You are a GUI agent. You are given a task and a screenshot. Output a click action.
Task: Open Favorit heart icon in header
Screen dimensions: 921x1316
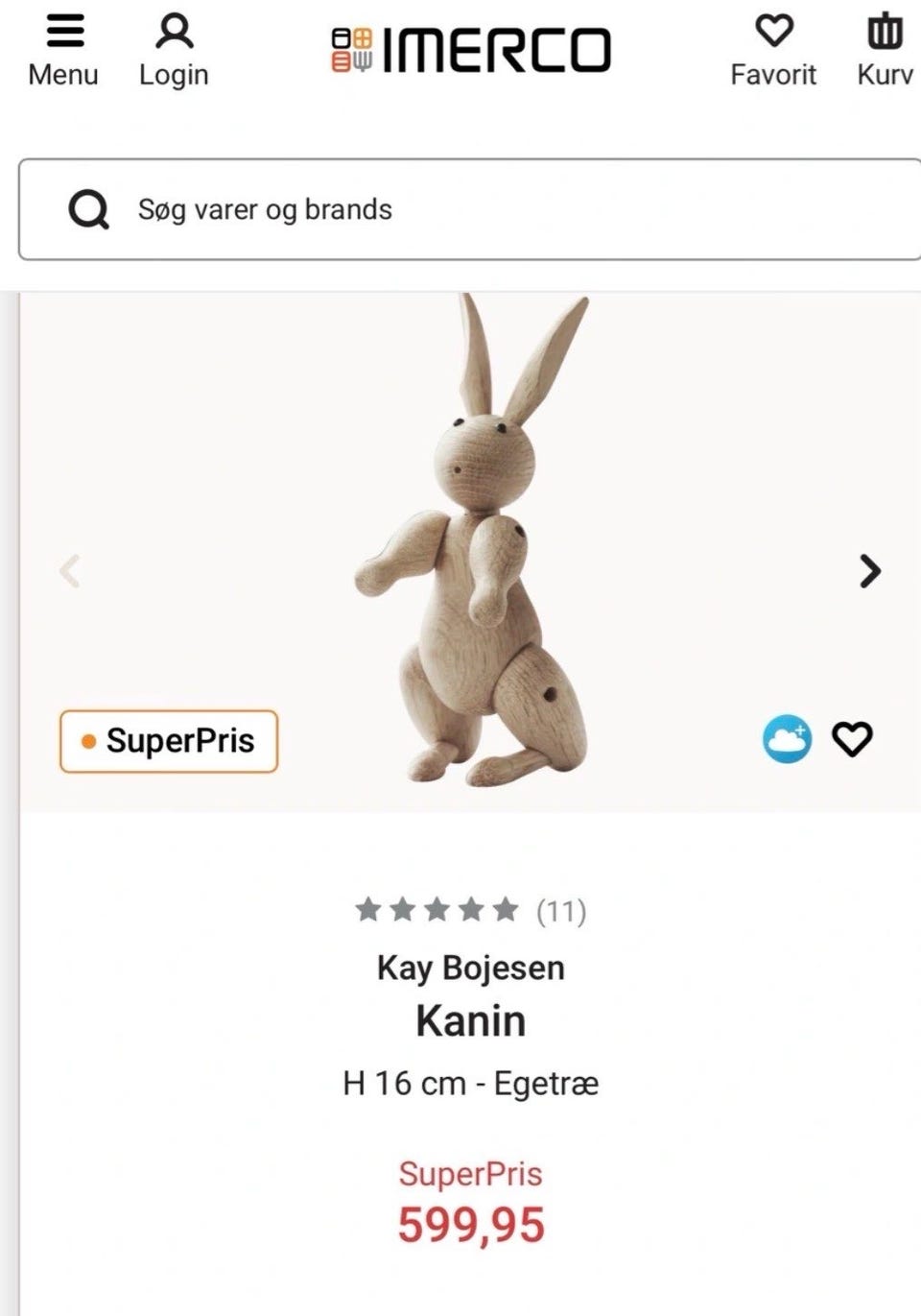click(773, 32)
